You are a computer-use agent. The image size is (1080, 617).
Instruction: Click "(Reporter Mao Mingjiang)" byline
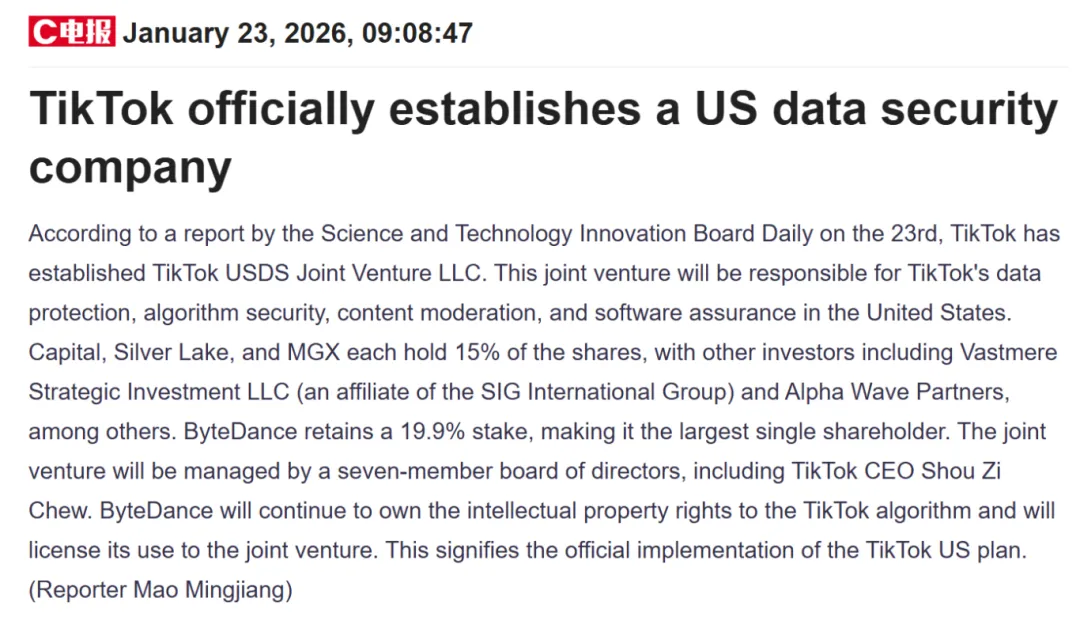coord(160,589)
